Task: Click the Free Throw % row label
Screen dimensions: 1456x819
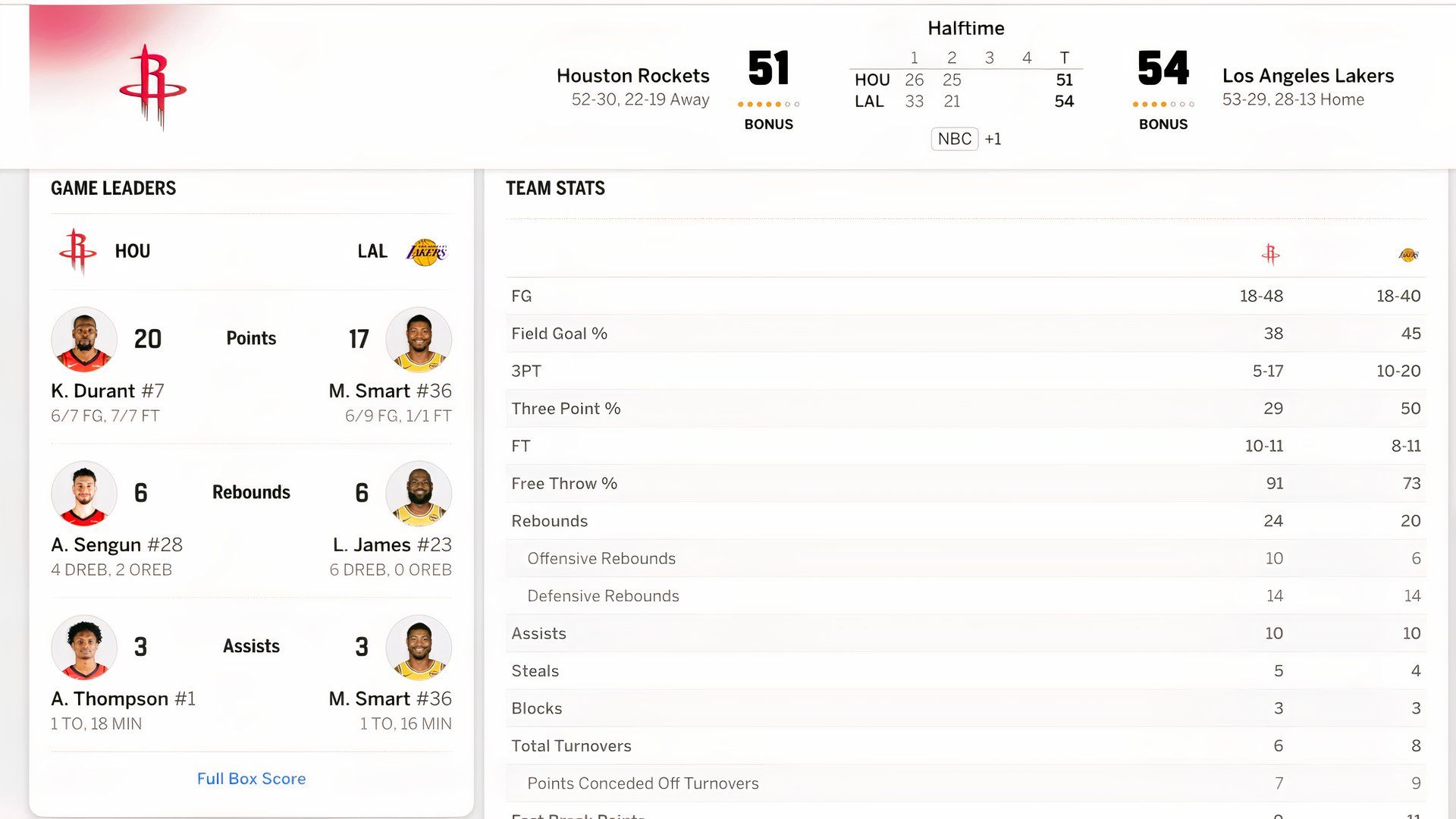Action: (x=564, y=484)
